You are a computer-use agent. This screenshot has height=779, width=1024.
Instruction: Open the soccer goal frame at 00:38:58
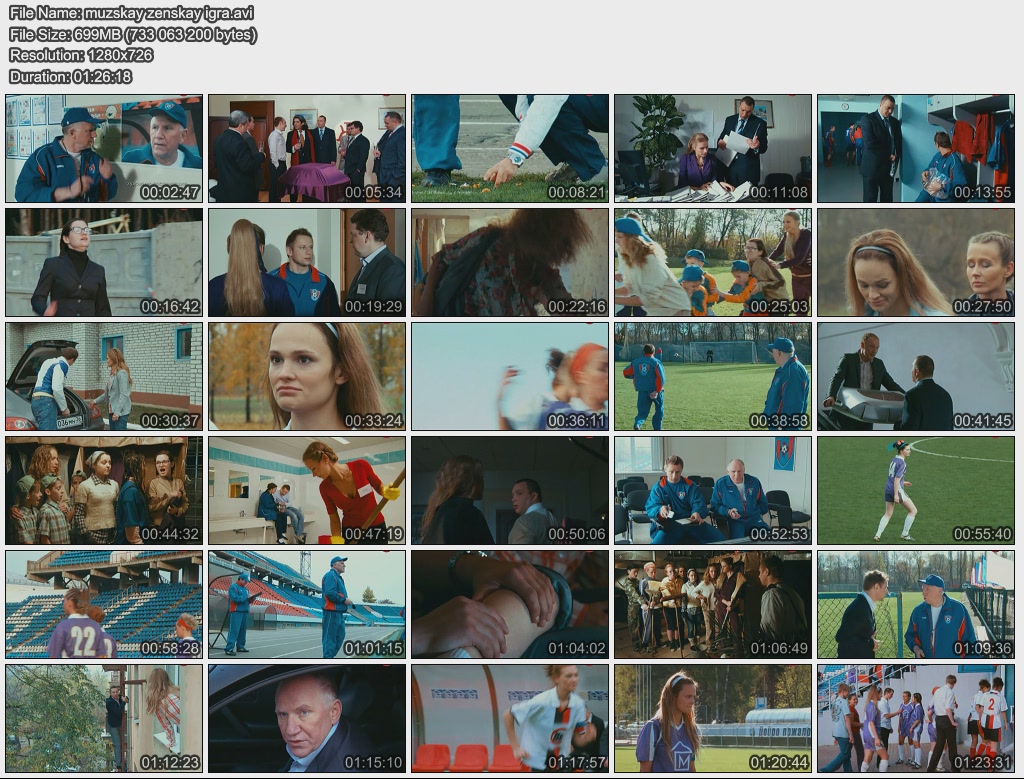coord(713,377)
